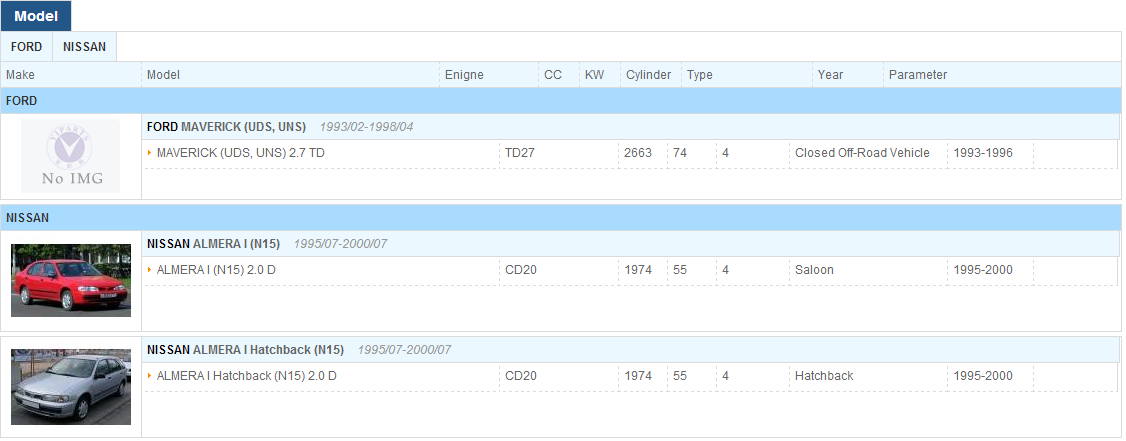The image size is (1126, 441).
Task: Open the Model tab
Action: [x=36, y=16]
